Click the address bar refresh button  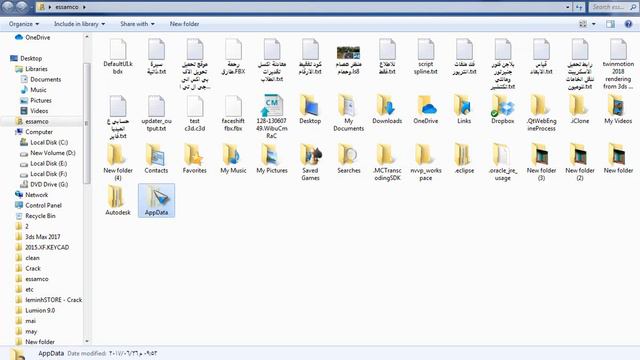point(580,7)
